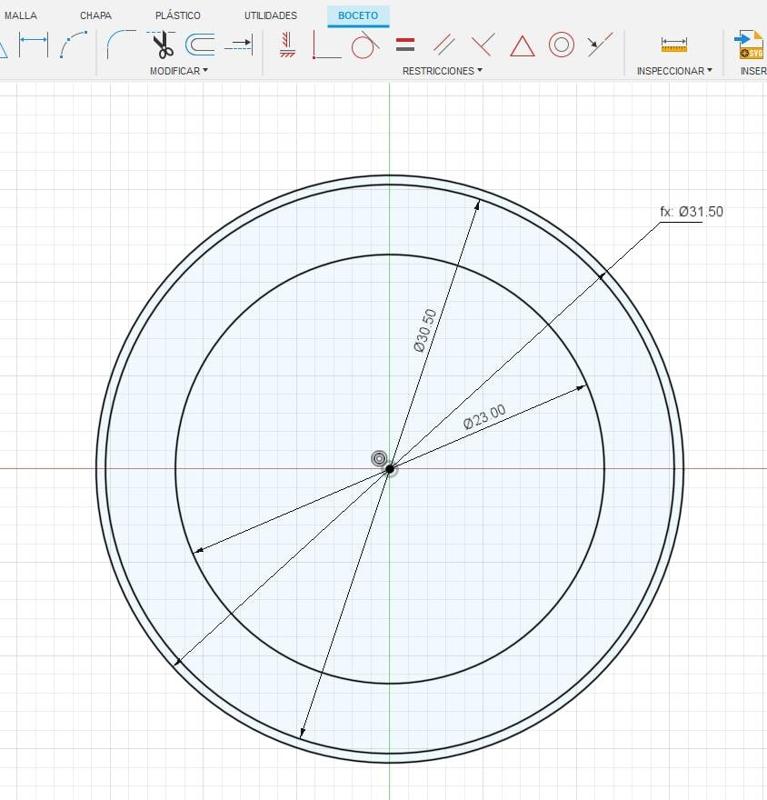The image size is (767, 800).
Task: Select the fx: Ø31.50 dimension label
Action: pyautogui.click(x=691, y=212)
